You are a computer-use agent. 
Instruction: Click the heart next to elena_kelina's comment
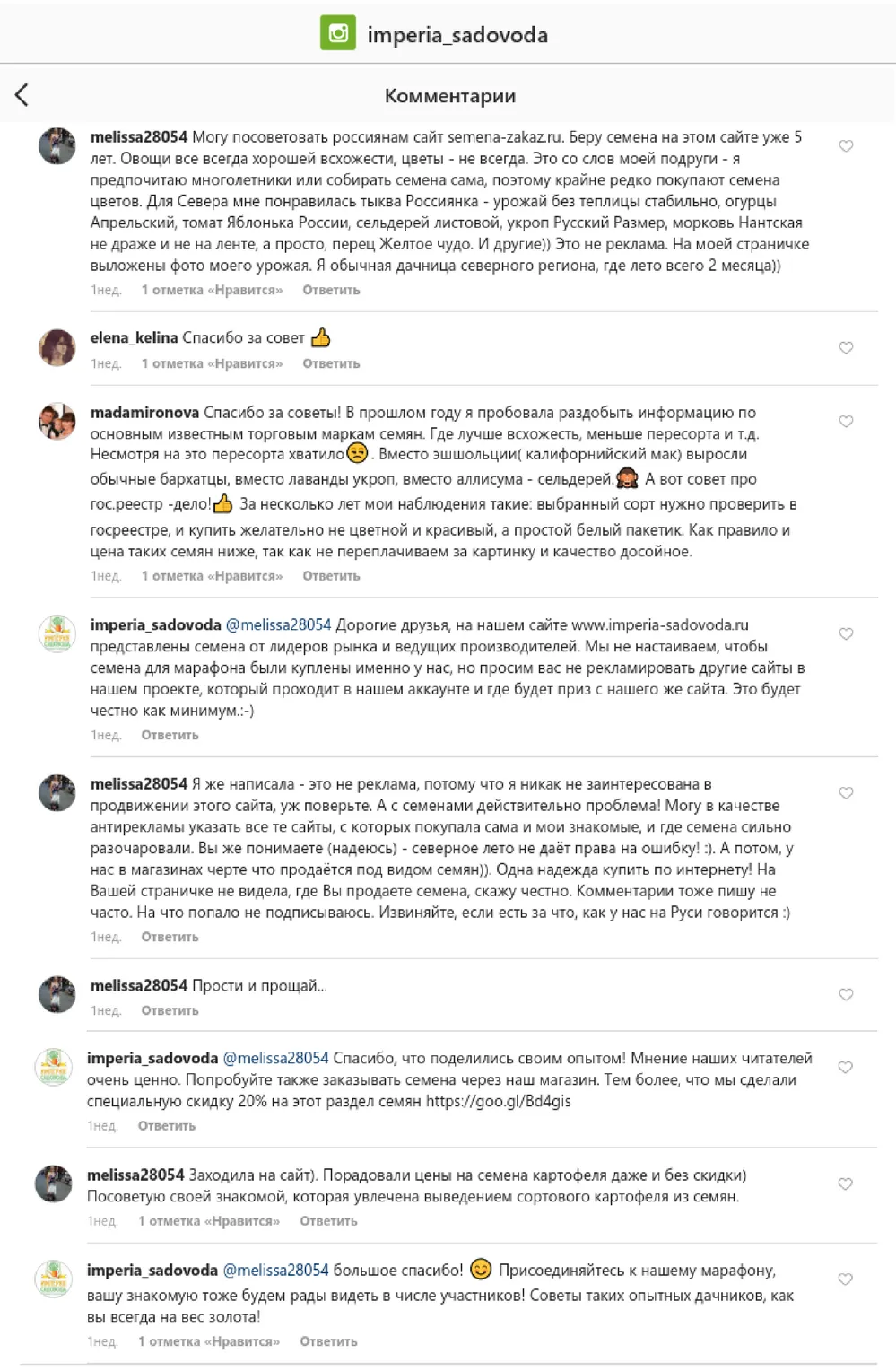[844, 344]
